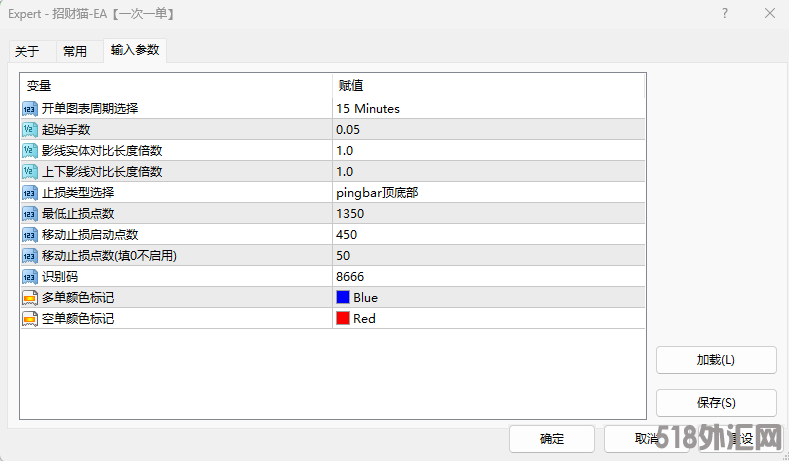
Task: Click the 加载(L) button
Action: [716, 360]
